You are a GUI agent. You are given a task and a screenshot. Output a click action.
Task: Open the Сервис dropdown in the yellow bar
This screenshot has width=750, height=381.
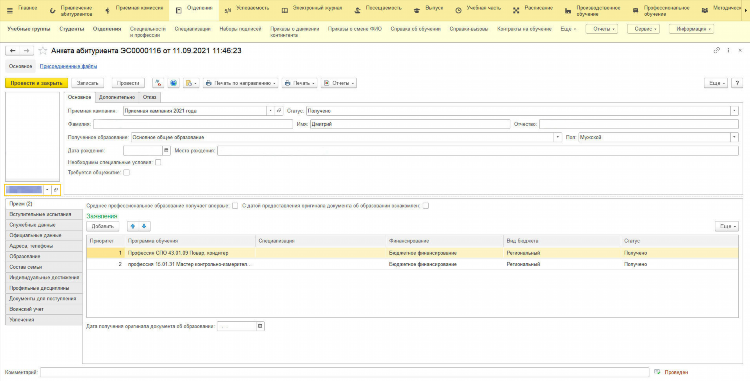click(x=643, y=29)
